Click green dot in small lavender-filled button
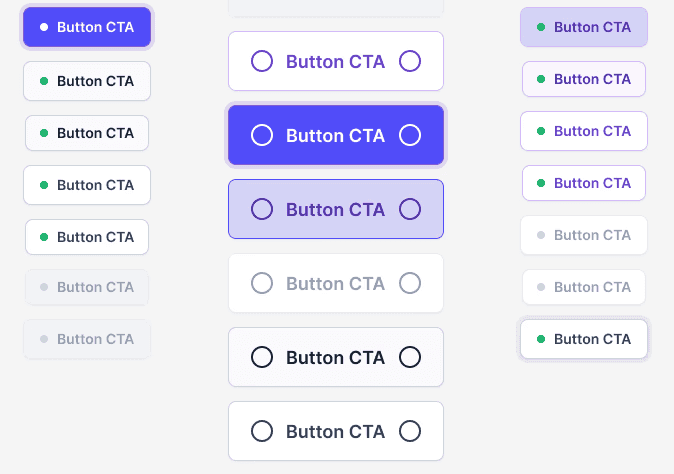This screenshot has width=674, height=474. (x=541, y=27)
